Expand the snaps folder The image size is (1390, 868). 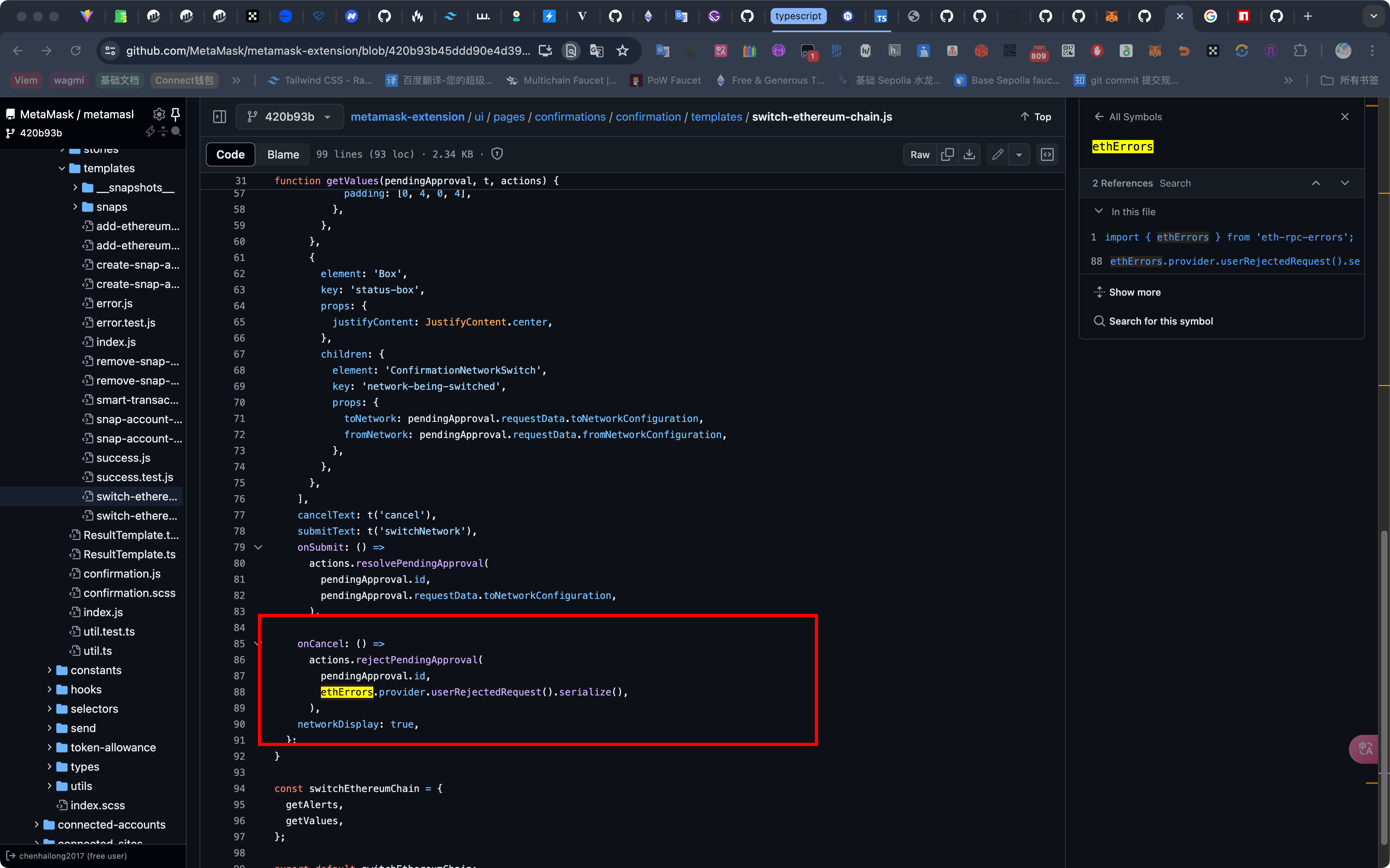[74, 207]
